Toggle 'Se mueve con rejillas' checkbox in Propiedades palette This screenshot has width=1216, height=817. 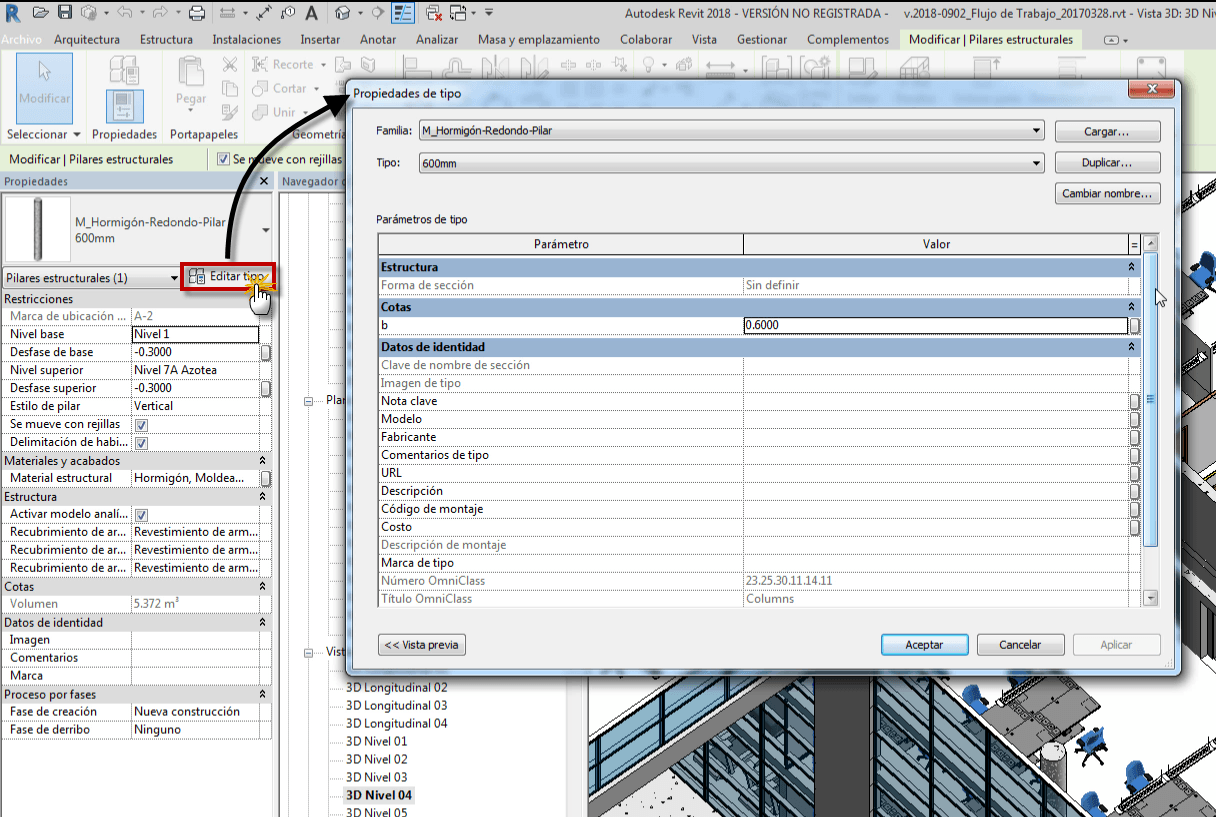[141, 425]
